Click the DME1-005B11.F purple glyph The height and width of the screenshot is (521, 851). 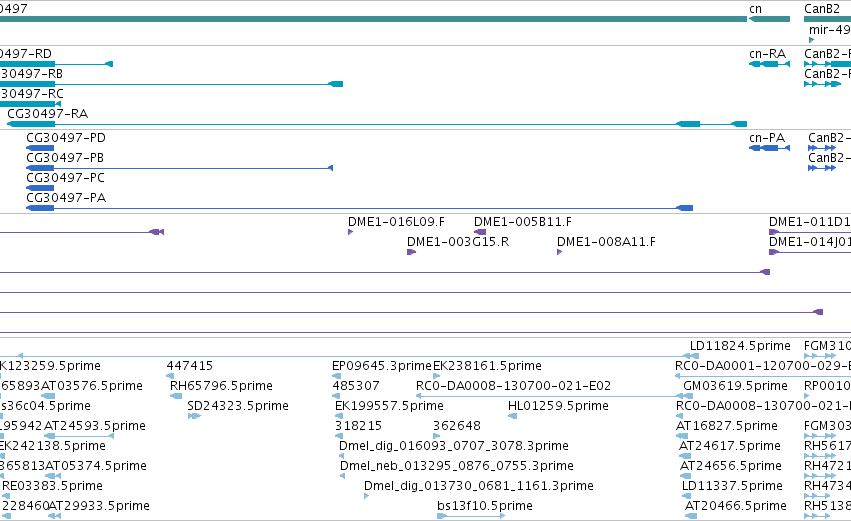coord(480,232)
